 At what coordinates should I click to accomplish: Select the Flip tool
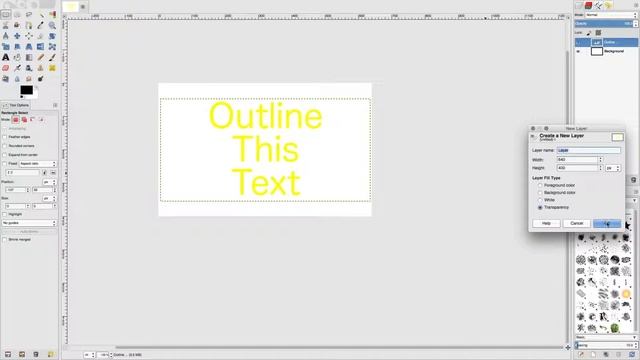tap(41, 47)
